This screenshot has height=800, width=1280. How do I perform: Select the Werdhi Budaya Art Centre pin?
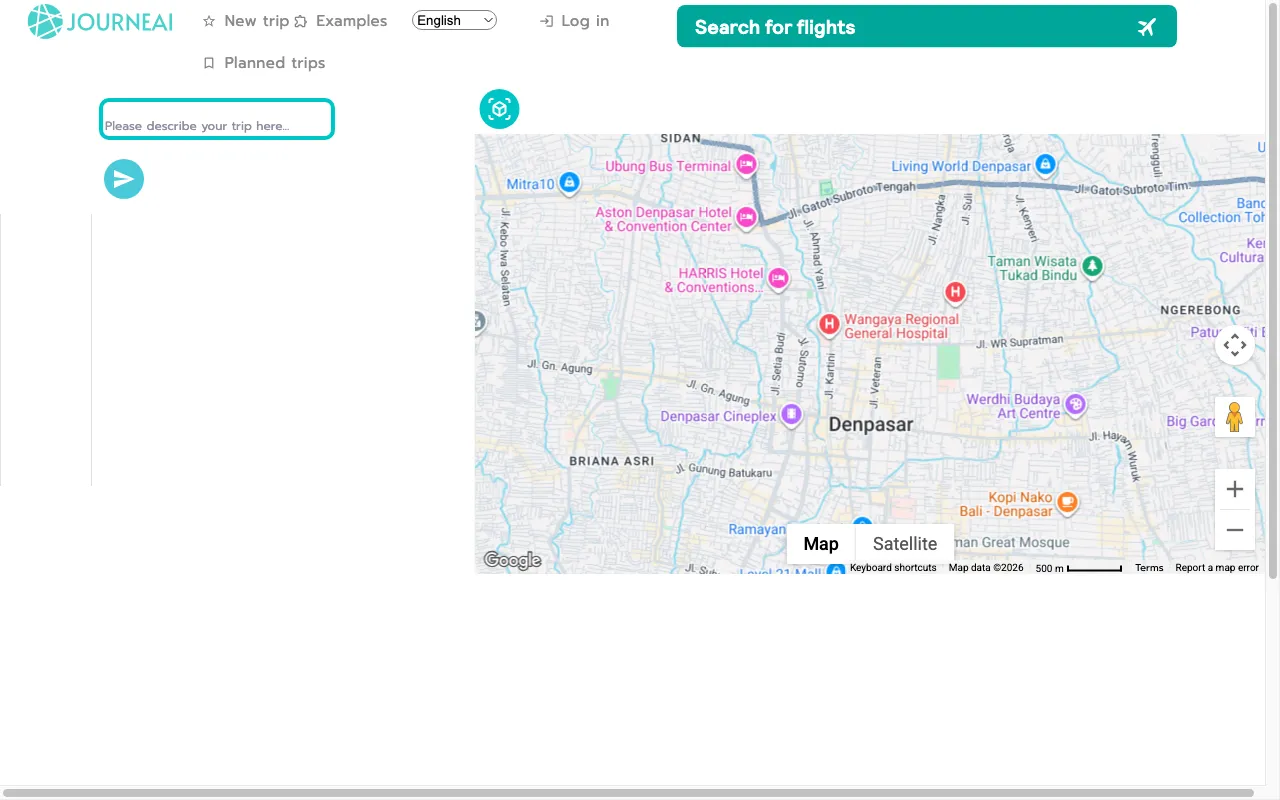click(1076, 404)
